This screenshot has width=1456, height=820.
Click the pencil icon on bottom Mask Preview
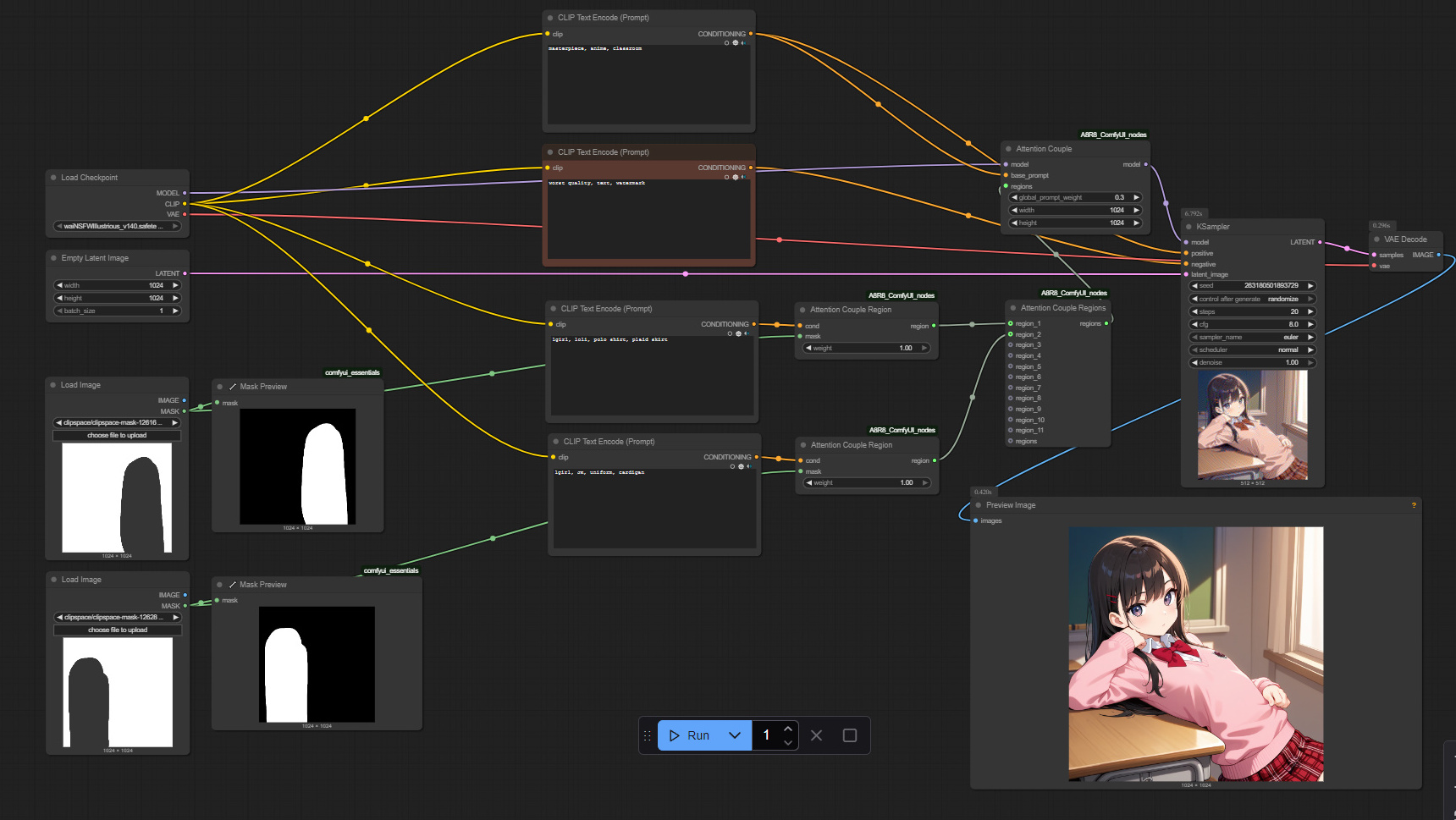click(232, 585)
